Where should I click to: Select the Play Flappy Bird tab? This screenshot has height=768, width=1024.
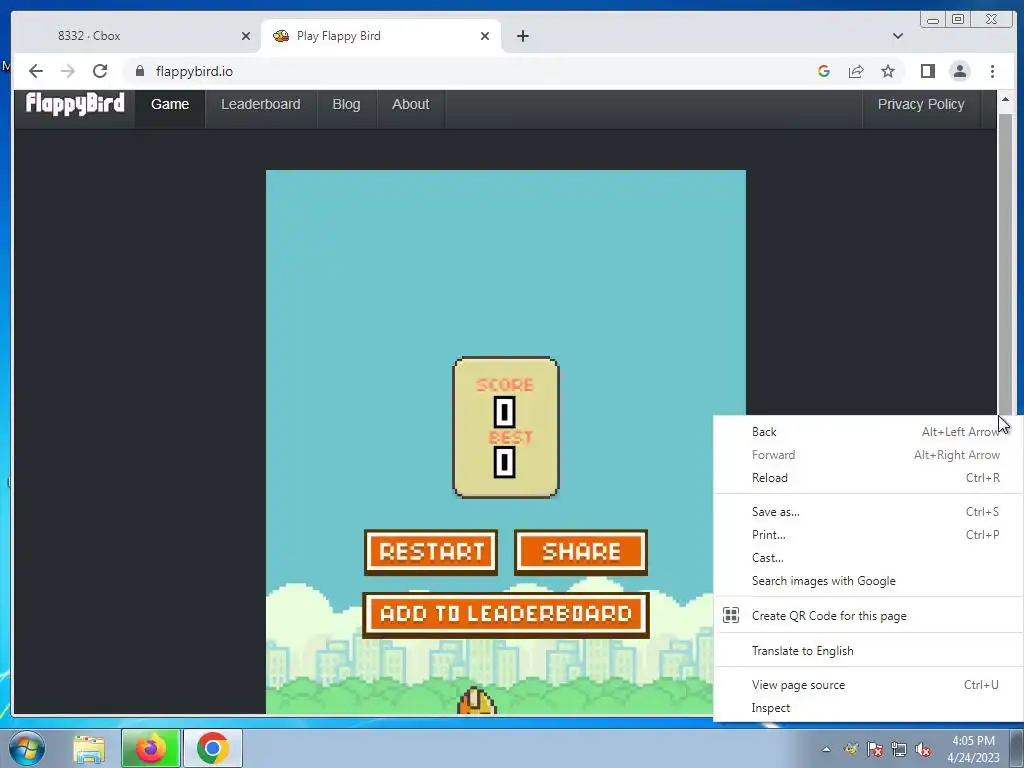click(x=381, y=36)
